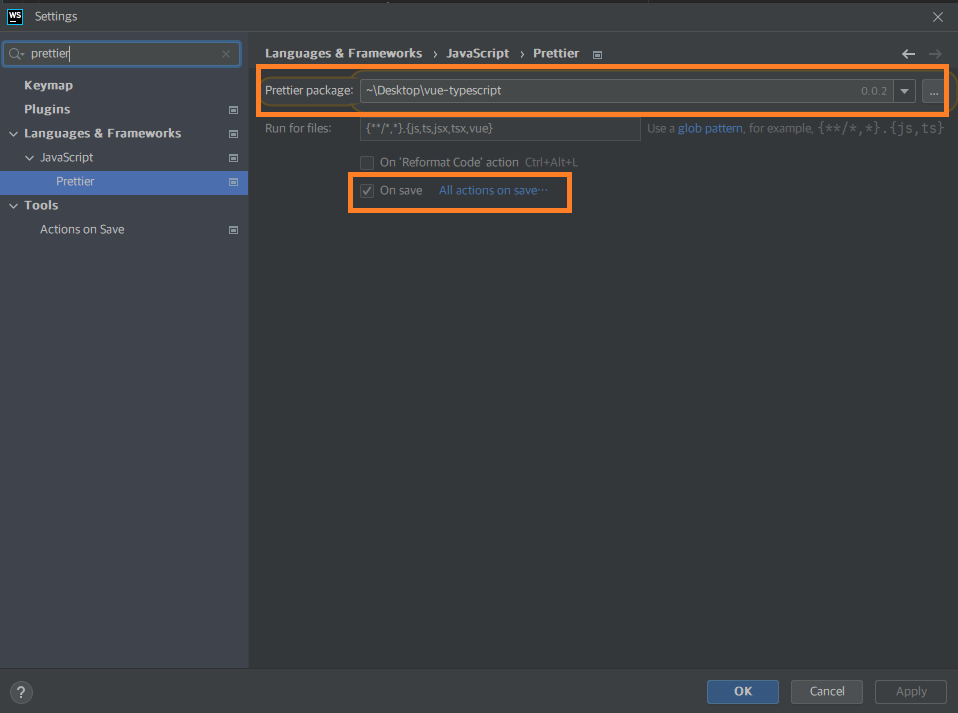Click Languages & Frameworks in breadcrumb
This screenshot has width=958, height=713.
343,54
